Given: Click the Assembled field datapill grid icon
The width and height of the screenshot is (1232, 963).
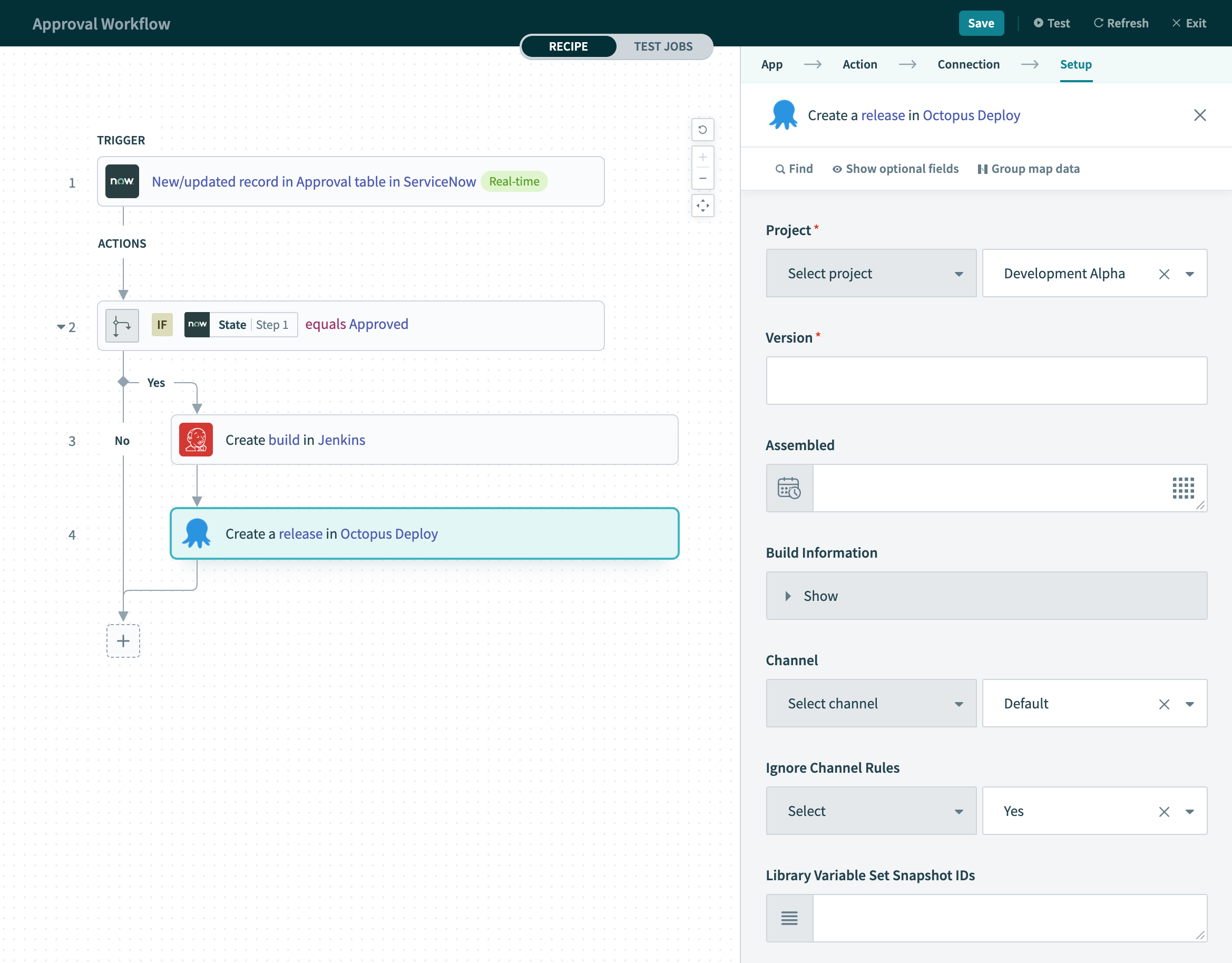Looking at the screenshot, I should 1182,488.
